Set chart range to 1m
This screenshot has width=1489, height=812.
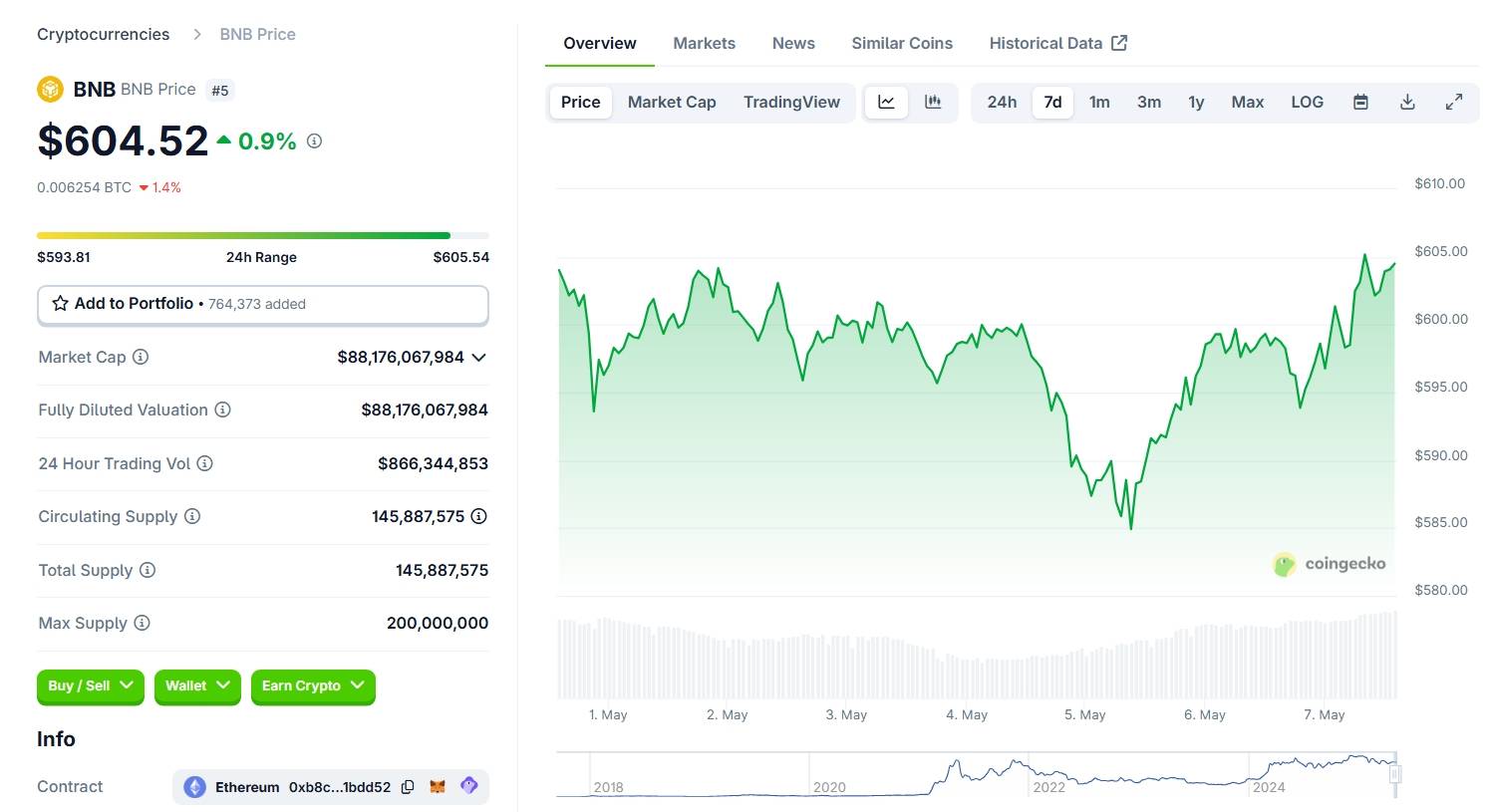click(x=1099, y=102)
